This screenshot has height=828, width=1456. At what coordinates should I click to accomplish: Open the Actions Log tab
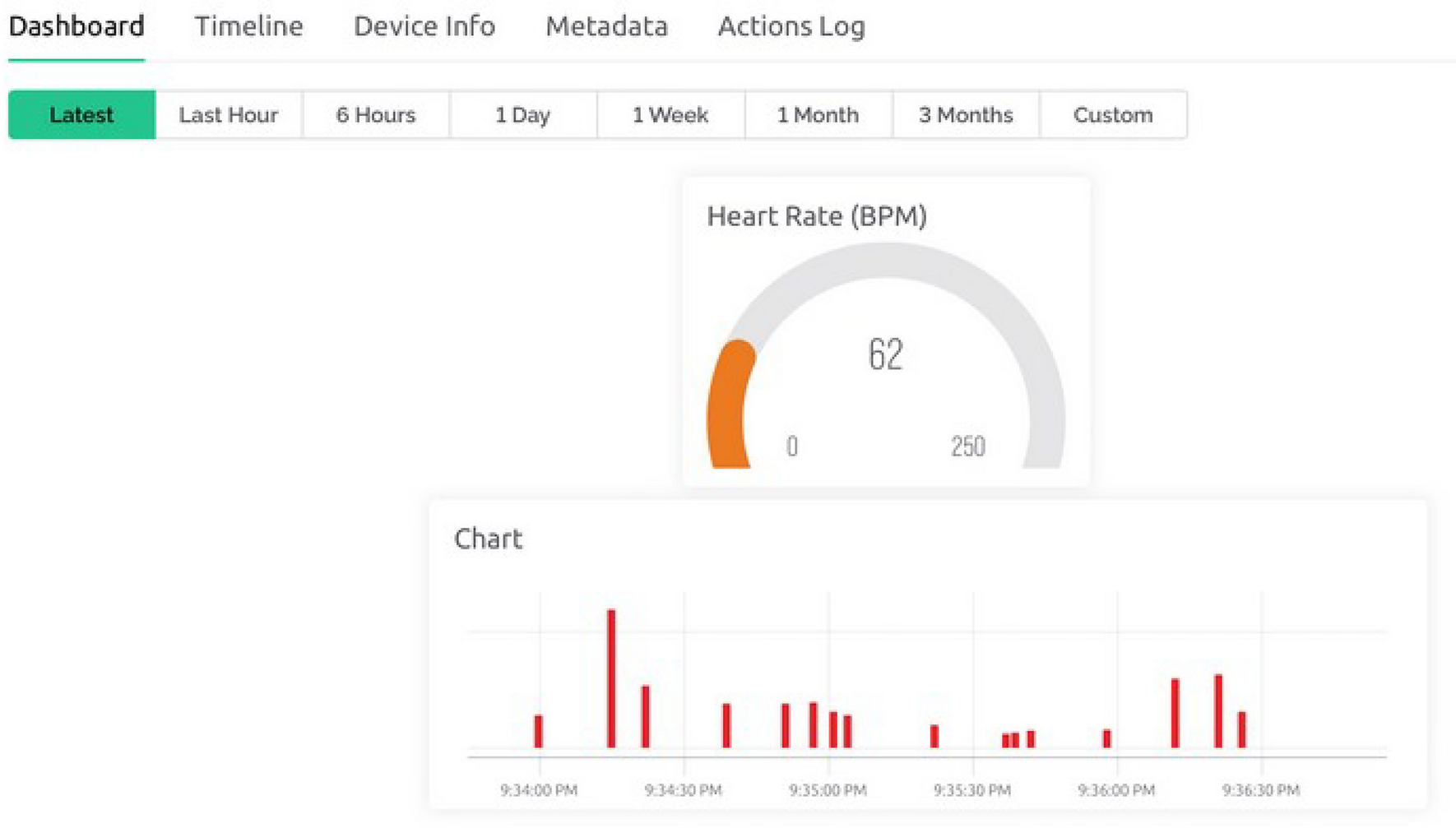tap(791, 26)
